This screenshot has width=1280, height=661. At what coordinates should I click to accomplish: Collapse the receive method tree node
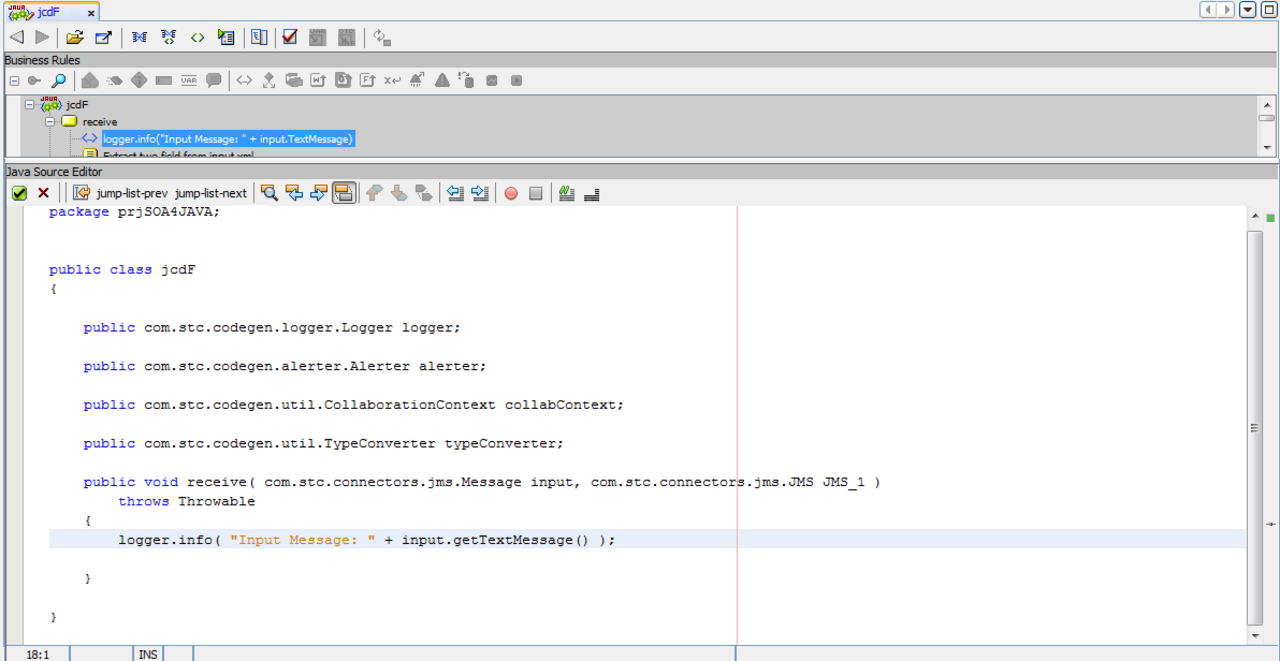[x=49, y=121]
